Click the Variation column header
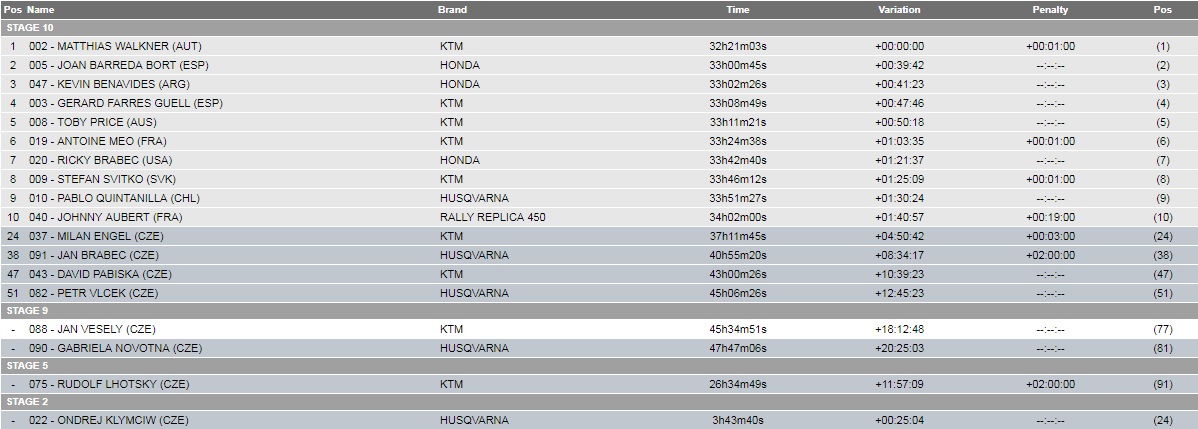The height and width of the screenshot is (429, 1198). point(899,10)
